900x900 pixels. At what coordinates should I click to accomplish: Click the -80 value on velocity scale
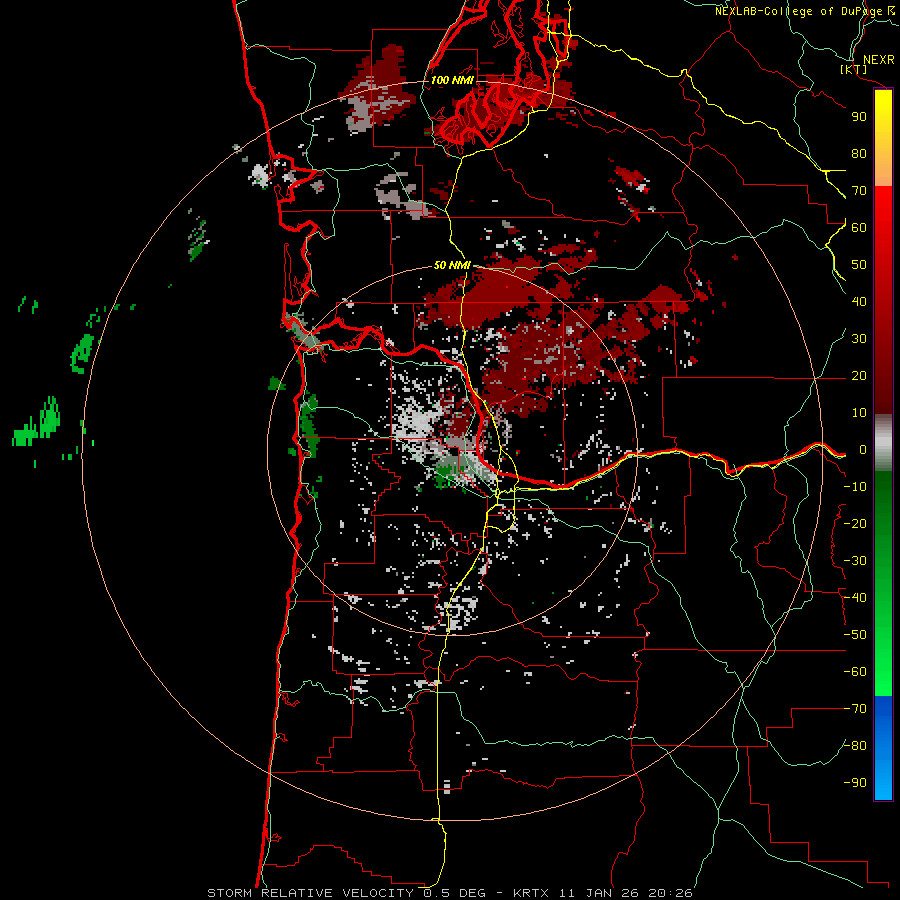(855, 746)
